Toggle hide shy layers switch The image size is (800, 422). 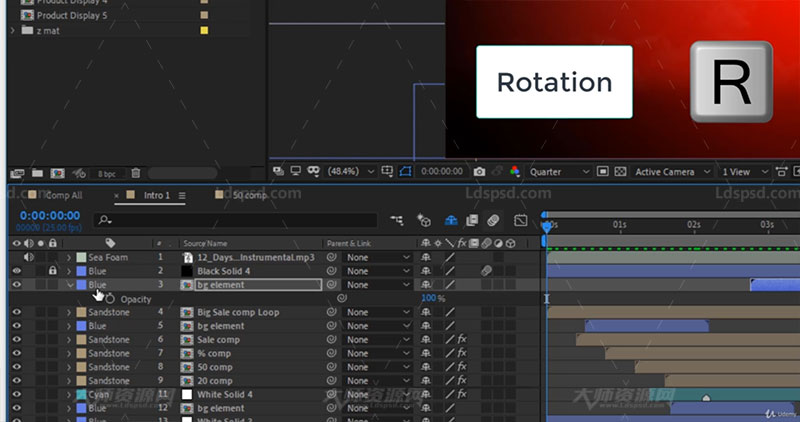point(451,220)
